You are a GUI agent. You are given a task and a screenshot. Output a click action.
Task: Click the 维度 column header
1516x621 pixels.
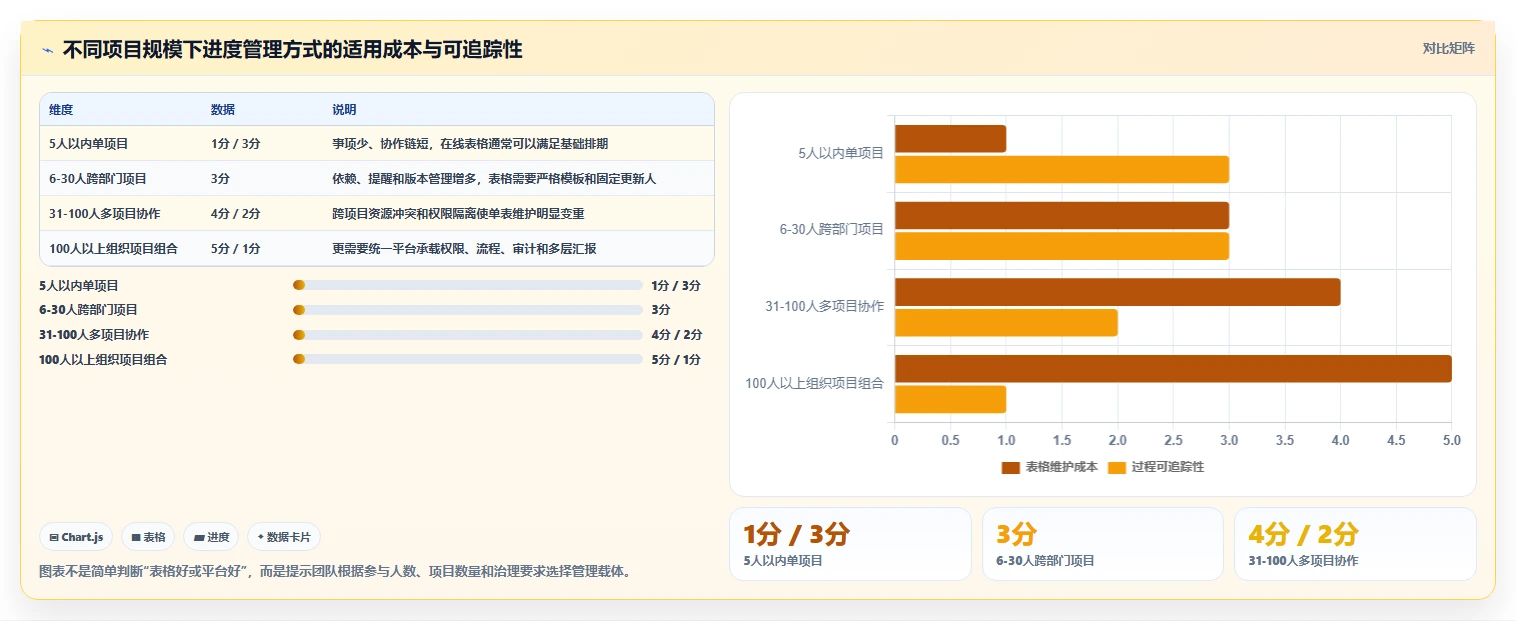click(61, 110)
